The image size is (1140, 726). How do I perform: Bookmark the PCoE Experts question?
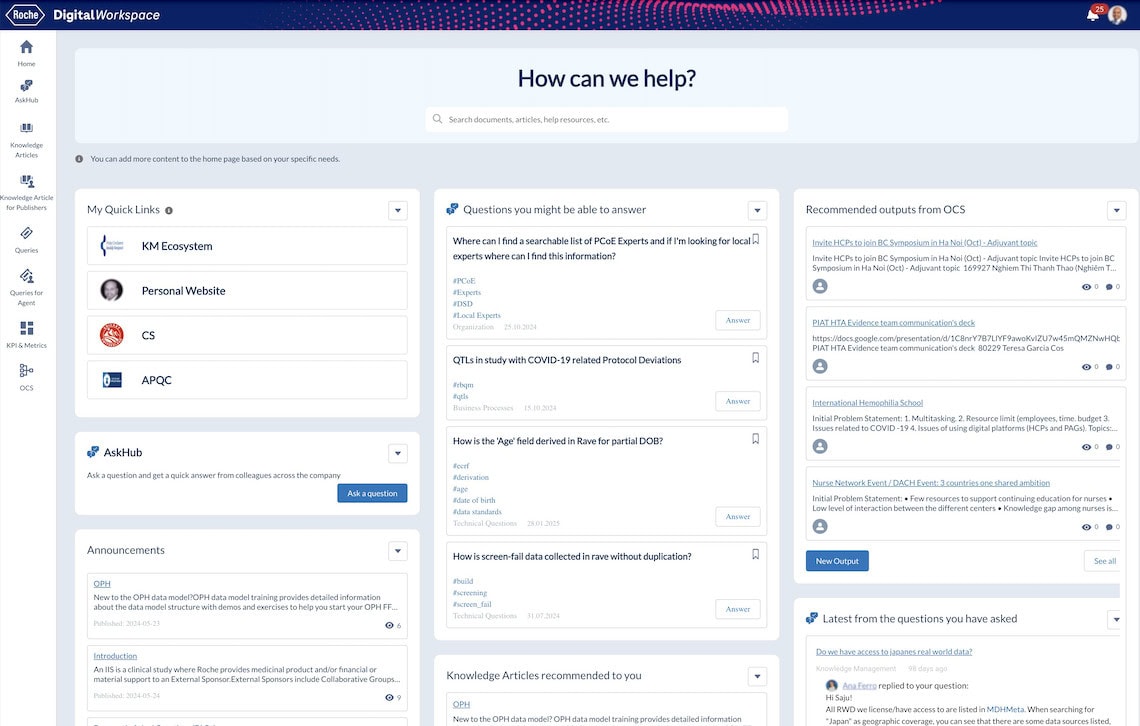coord(755,240)
